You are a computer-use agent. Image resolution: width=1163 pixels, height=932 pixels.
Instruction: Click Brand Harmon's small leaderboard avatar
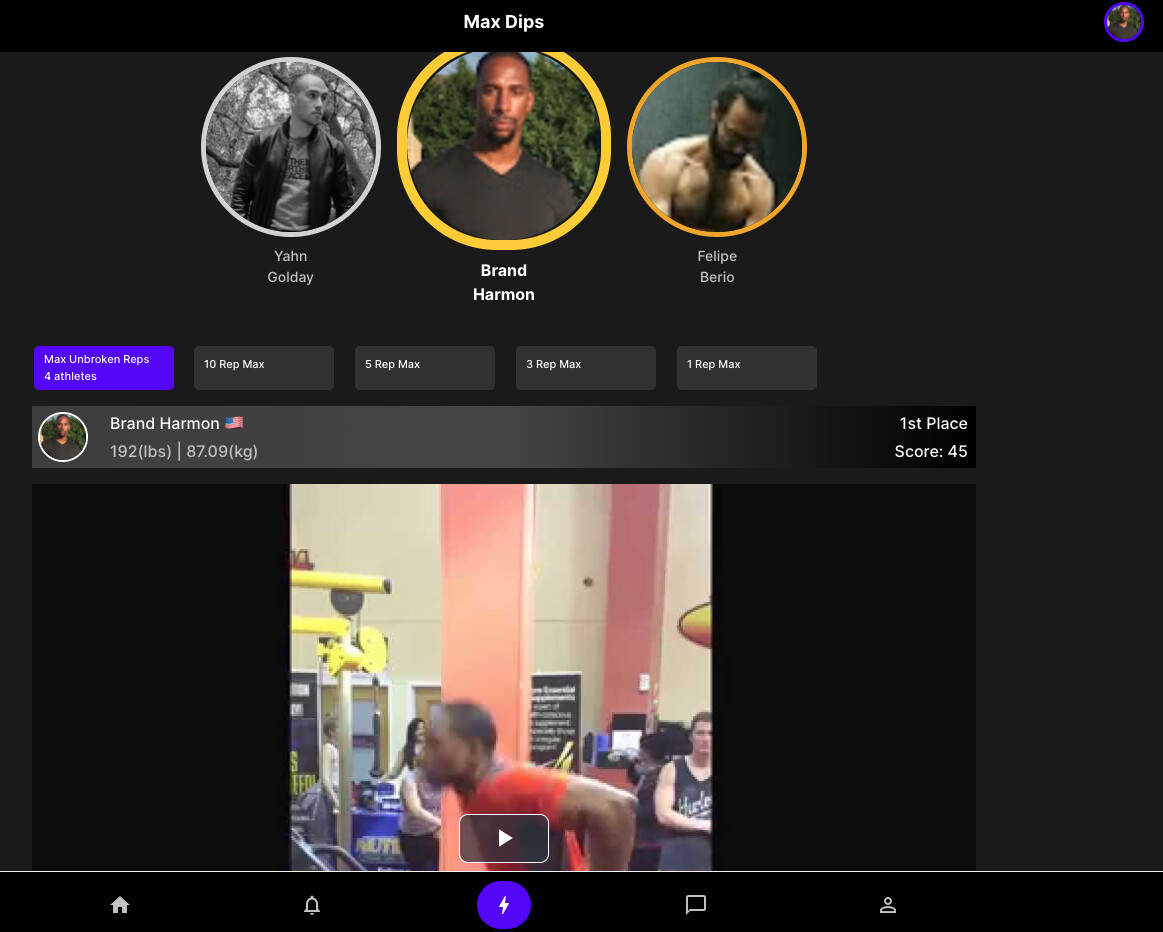pyautogui.click(x=63, y=437)
